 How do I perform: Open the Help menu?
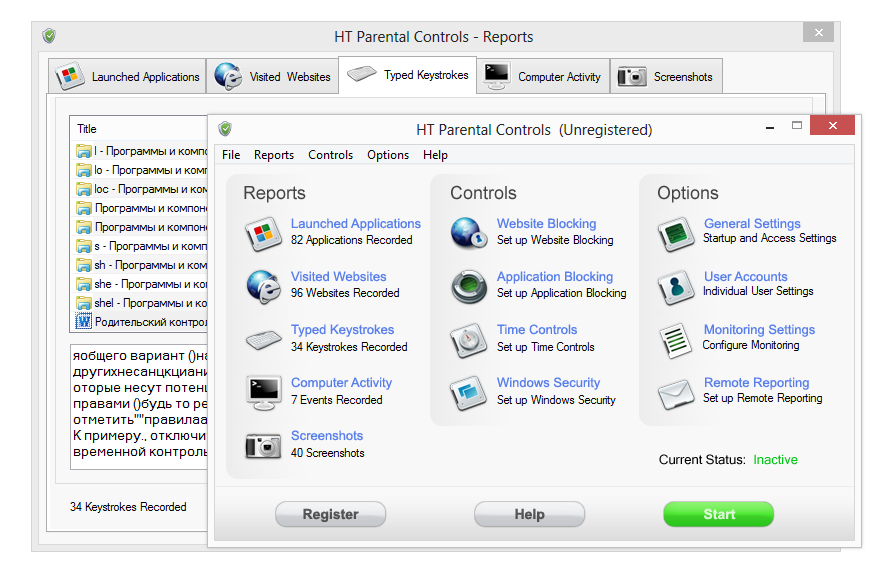[x=435, y=155]
